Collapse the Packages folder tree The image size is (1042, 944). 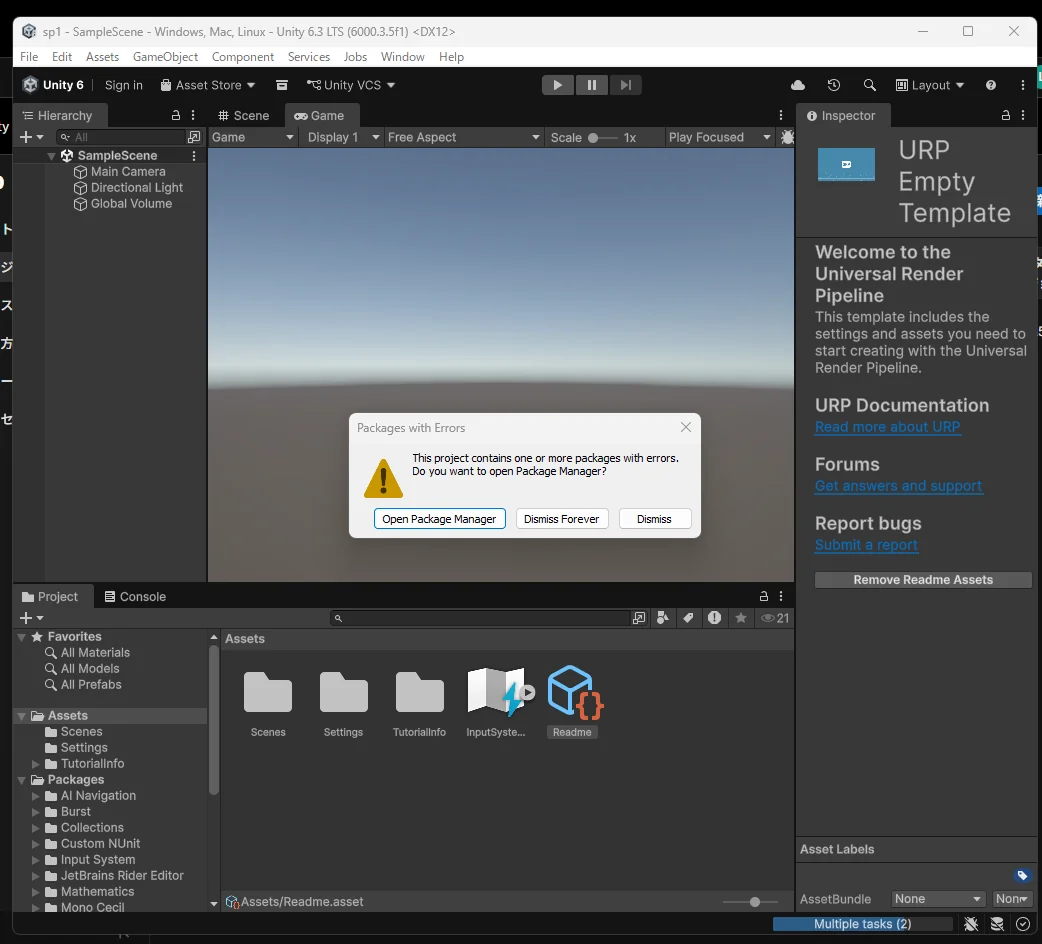22,780
